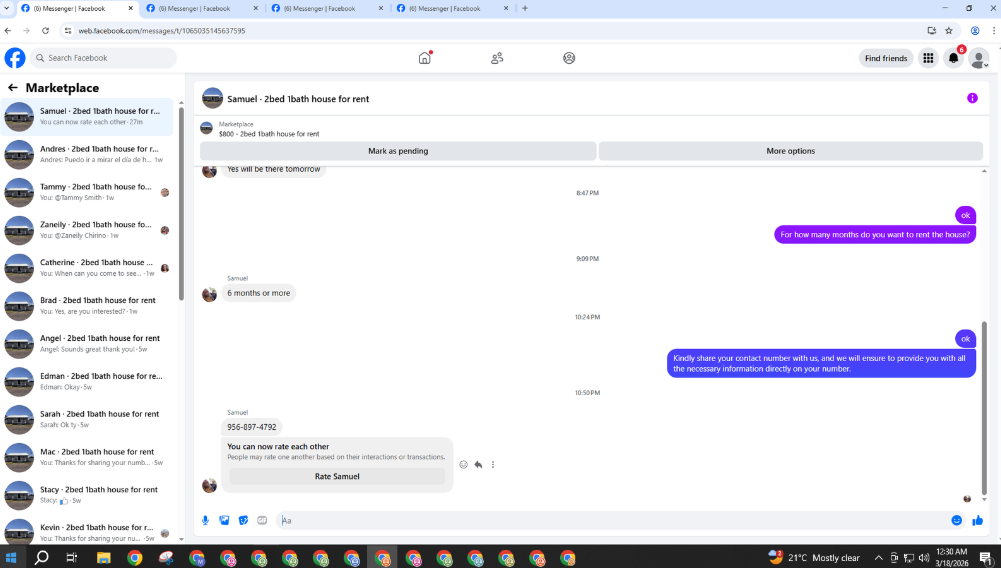Open Mac conversation in the list

(x=87, y=457)
